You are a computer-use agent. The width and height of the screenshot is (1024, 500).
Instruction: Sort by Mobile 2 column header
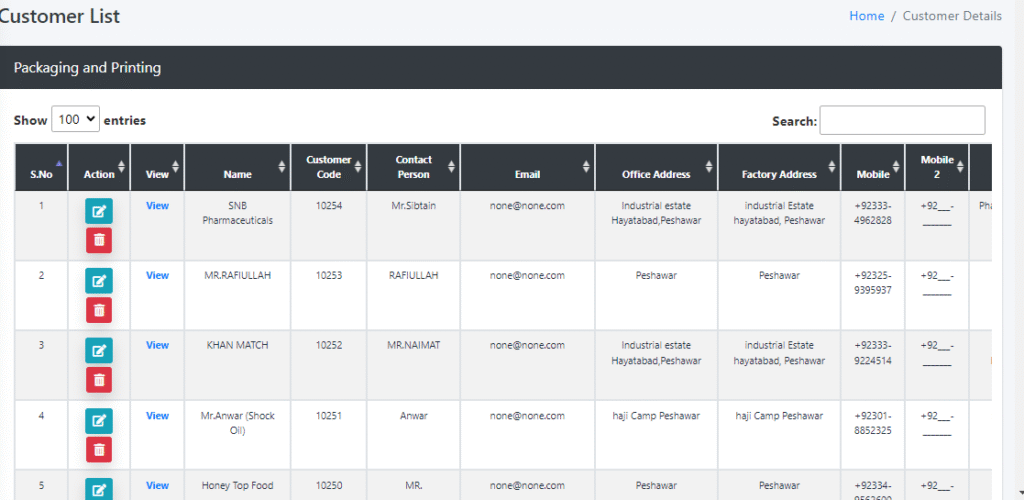click(937, 168)
